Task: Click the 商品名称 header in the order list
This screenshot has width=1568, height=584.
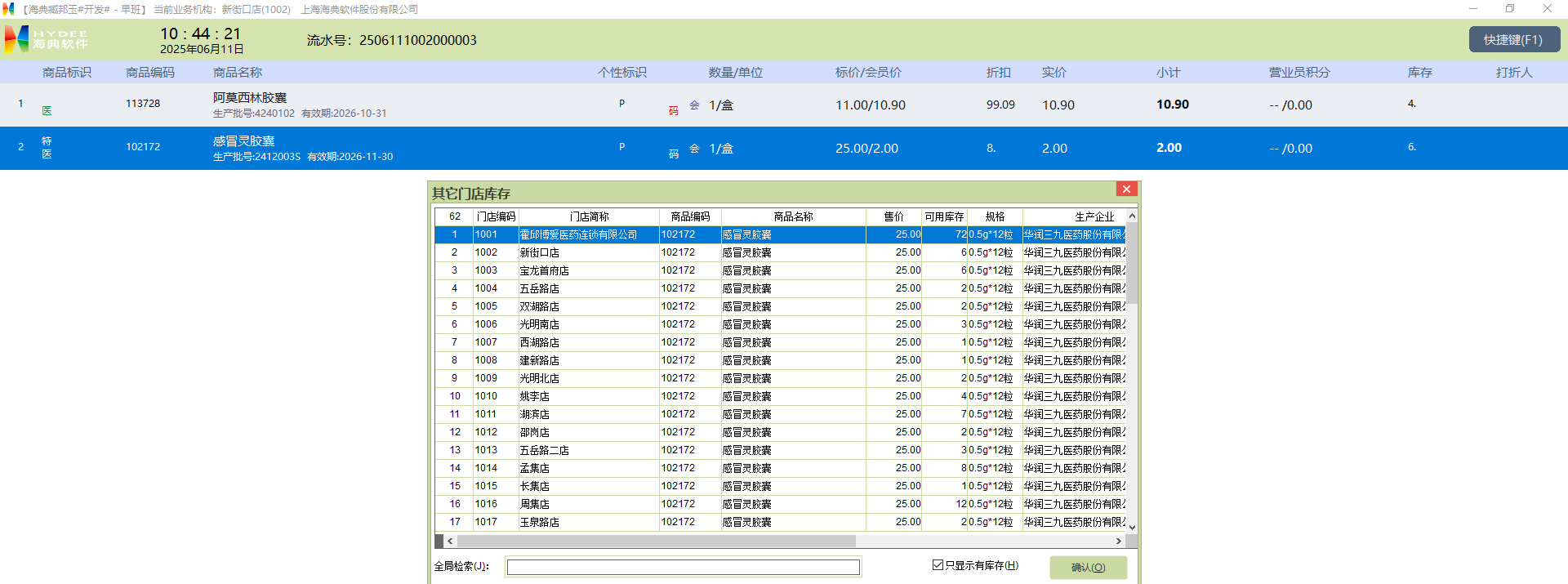Action: coord(238,73)
